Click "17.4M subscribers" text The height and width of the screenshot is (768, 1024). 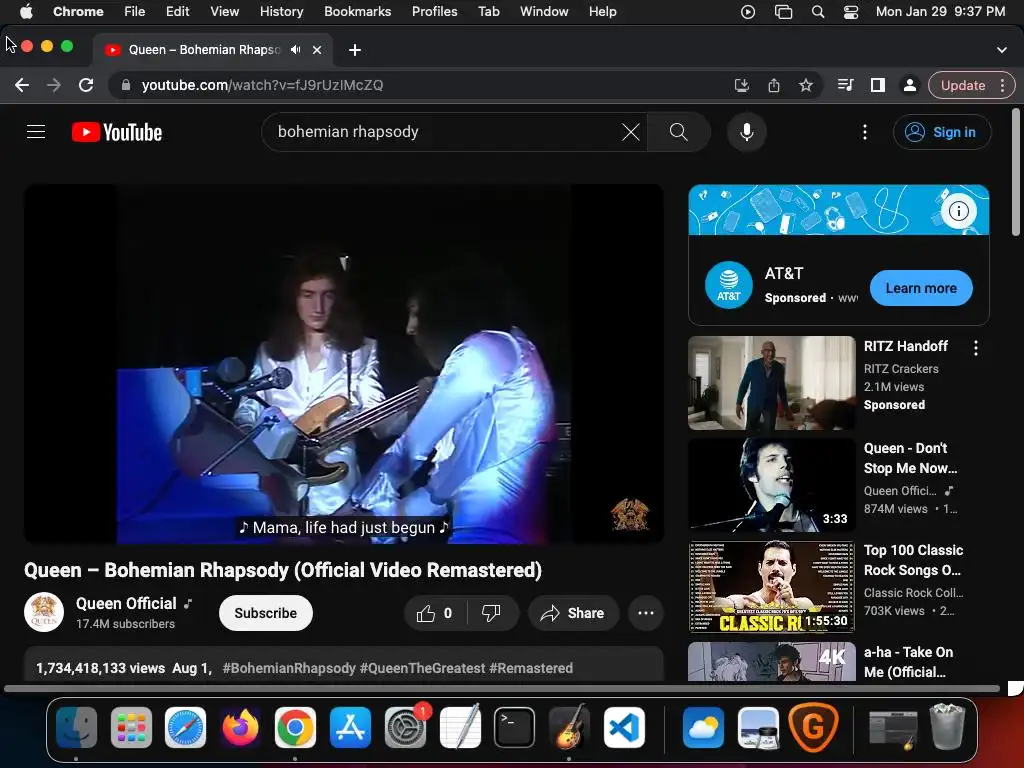point(125,624)
